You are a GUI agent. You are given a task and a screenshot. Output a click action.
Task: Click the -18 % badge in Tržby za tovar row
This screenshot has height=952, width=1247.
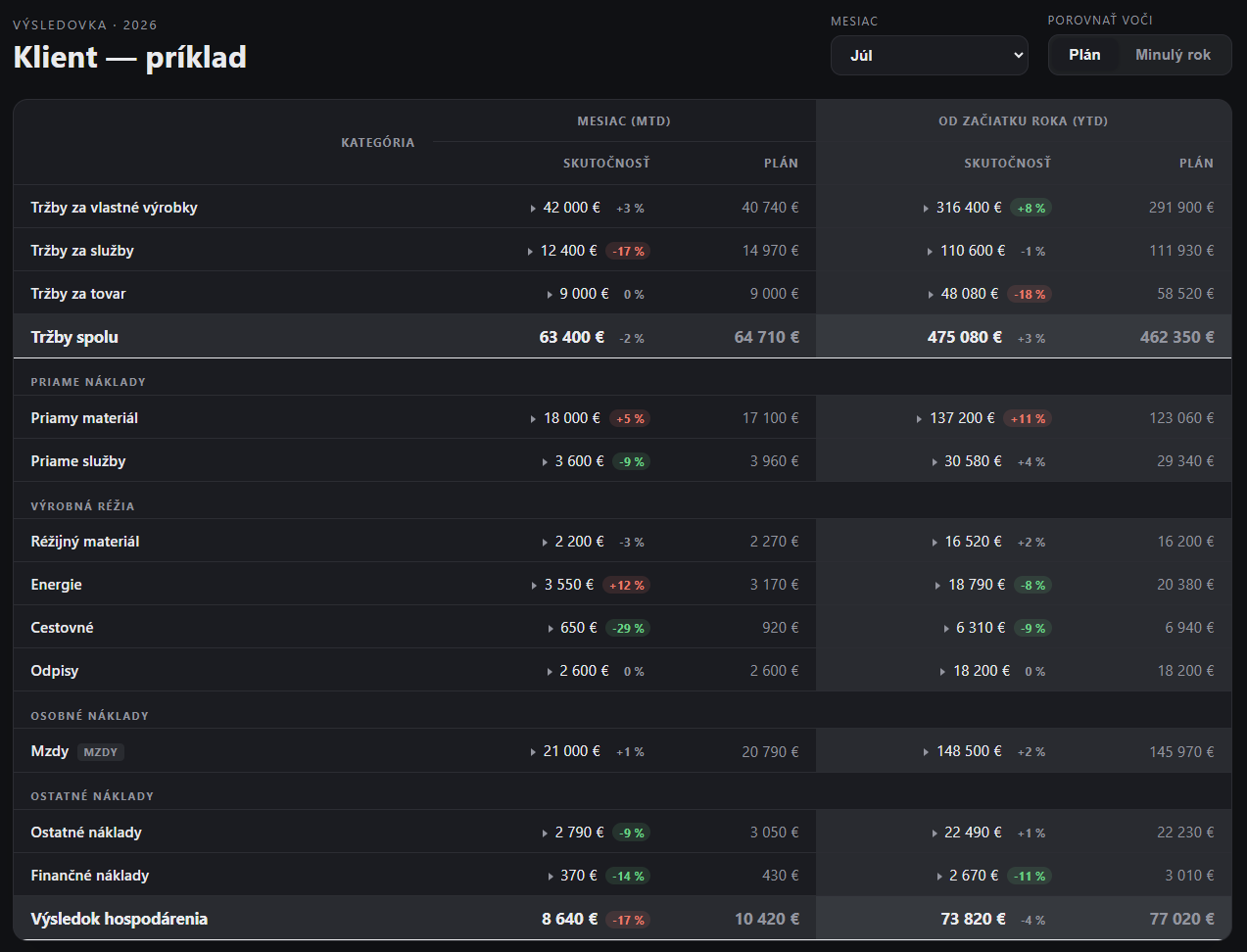point(1029,295)
